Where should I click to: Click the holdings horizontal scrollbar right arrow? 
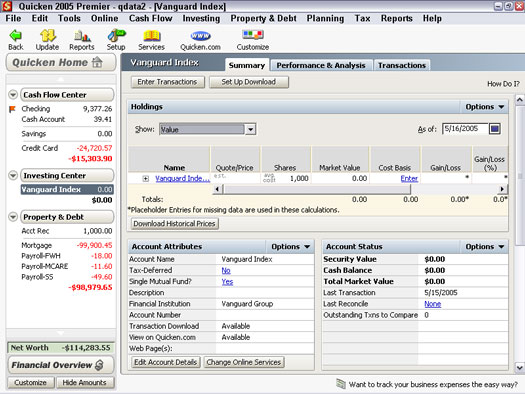(x=502, y=189)
